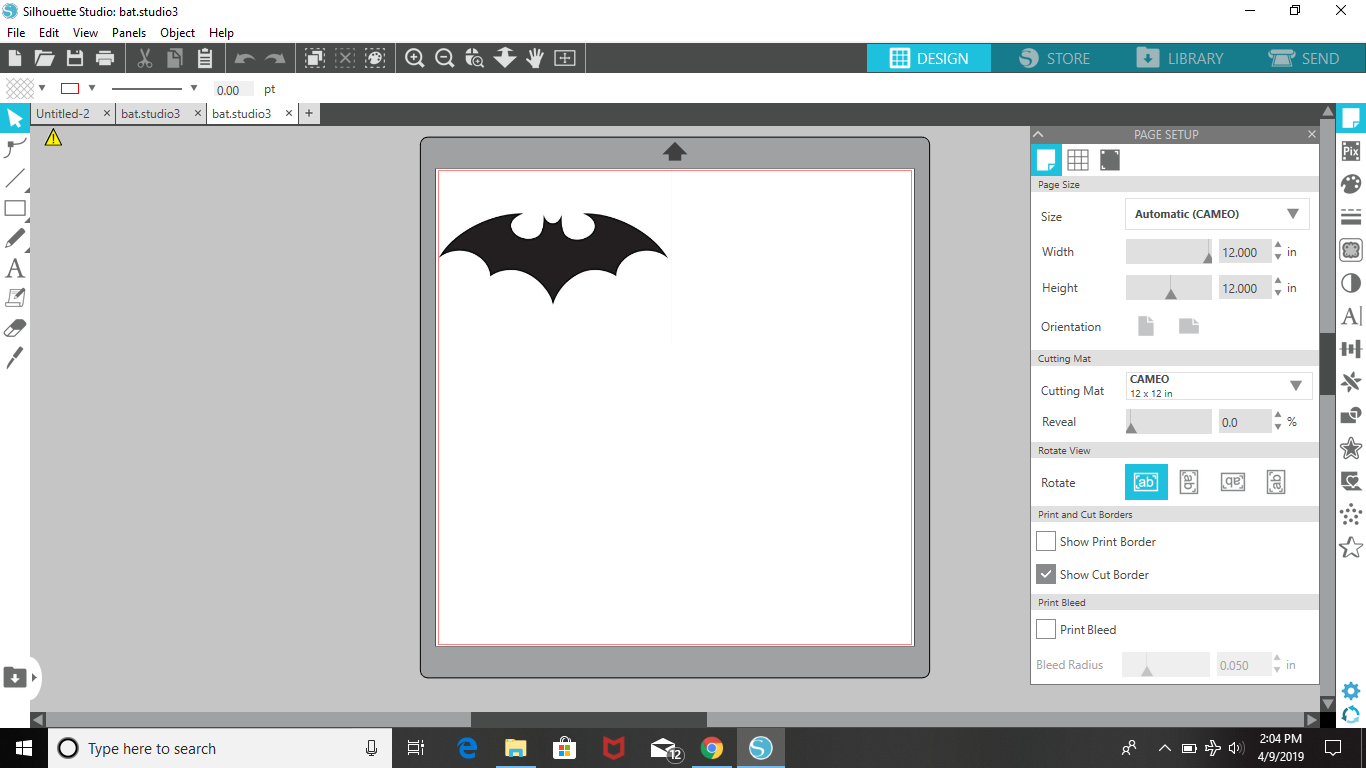Uncheck the Show Cut Border checkbox
This screenshot has height=768, width=1366.
1046,574
